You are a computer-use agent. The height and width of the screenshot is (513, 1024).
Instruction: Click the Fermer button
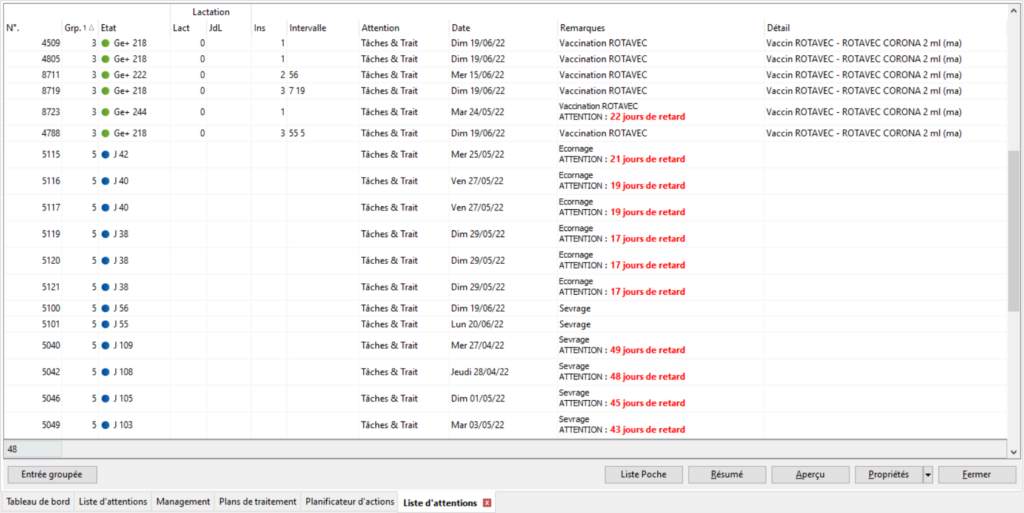(x=976, y=475)
